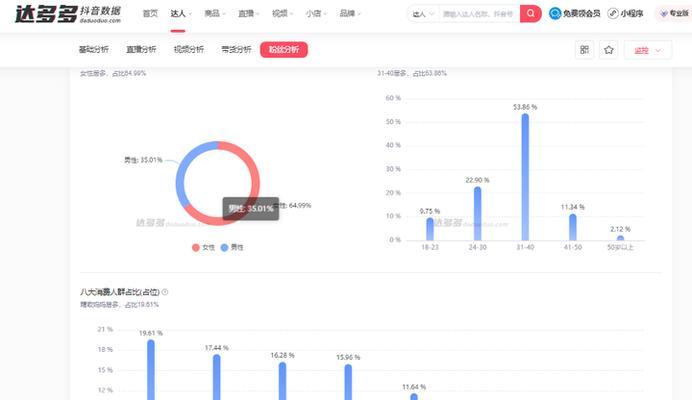Click the 专业版 button

673,14
